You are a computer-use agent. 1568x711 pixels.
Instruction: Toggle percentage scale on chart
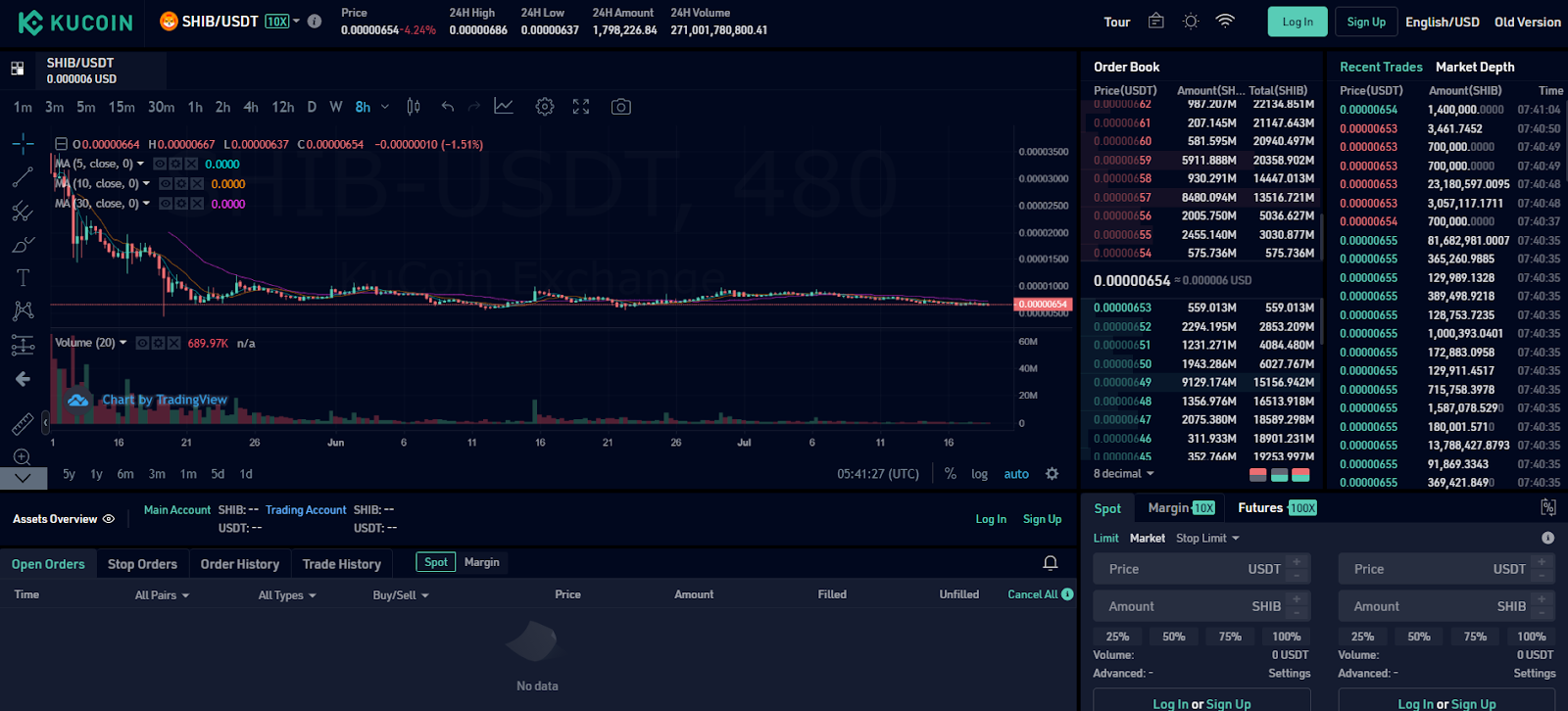click(x=951, y=474)
